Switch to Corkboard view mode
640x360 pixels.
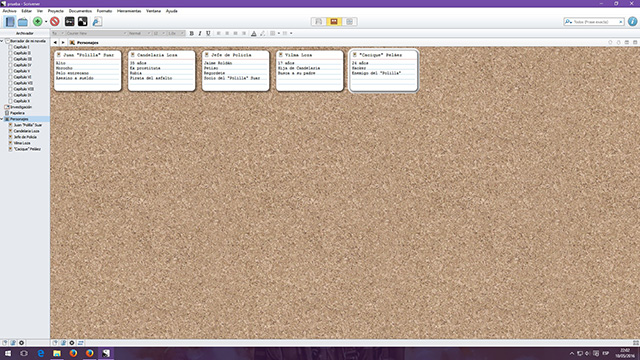[x=334, y=22]
